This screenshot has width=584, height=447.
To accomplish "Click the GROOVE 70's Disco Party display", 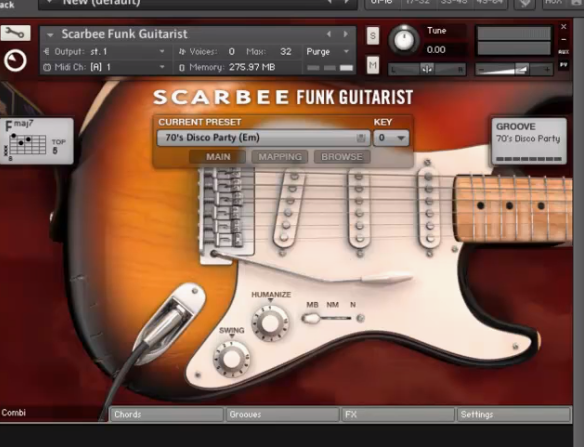I will point(529,141).
